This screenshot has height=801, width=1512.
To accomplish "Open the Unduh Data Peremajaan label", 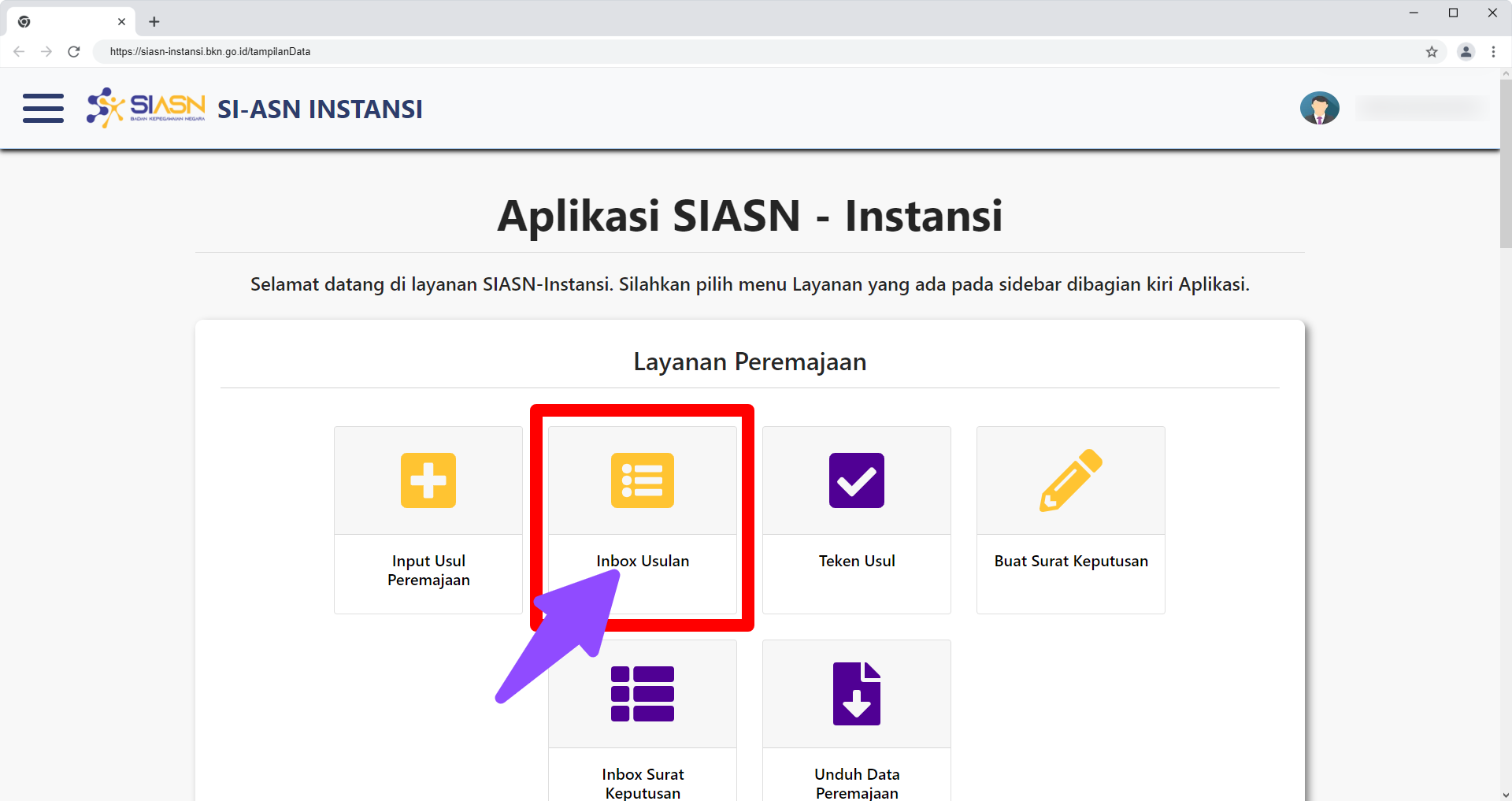I will point(857,783).
